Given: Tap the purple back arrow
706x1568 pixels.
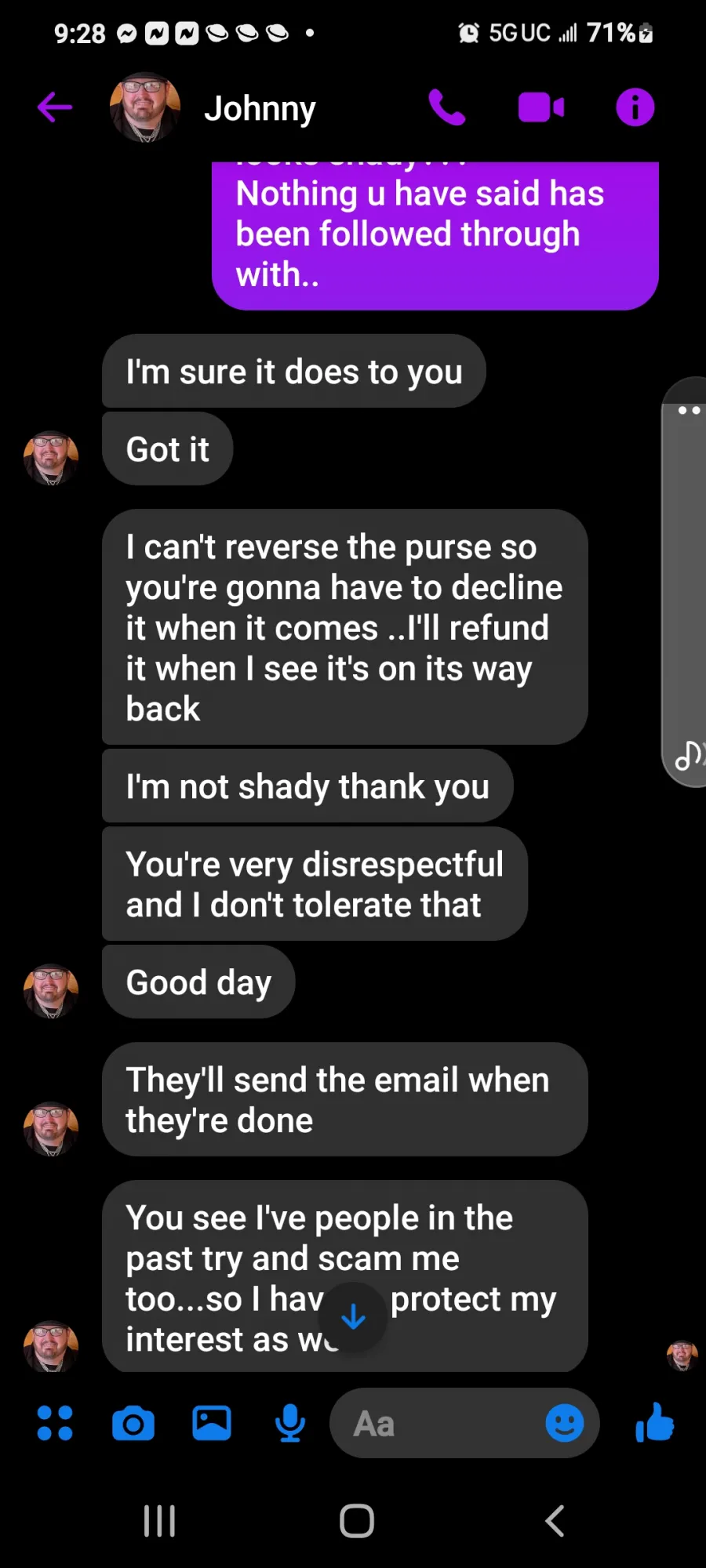Looking at the screenshot, I should pyautogui.click(x=55, y=107).
